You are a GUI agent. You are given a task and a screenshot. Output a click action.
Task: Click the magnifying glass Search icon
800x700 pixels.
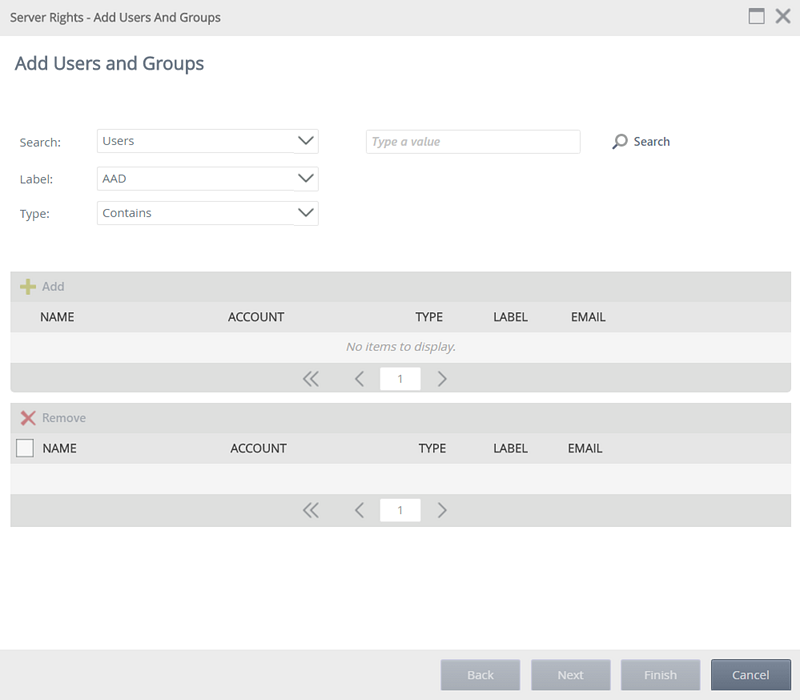[620, 142]
